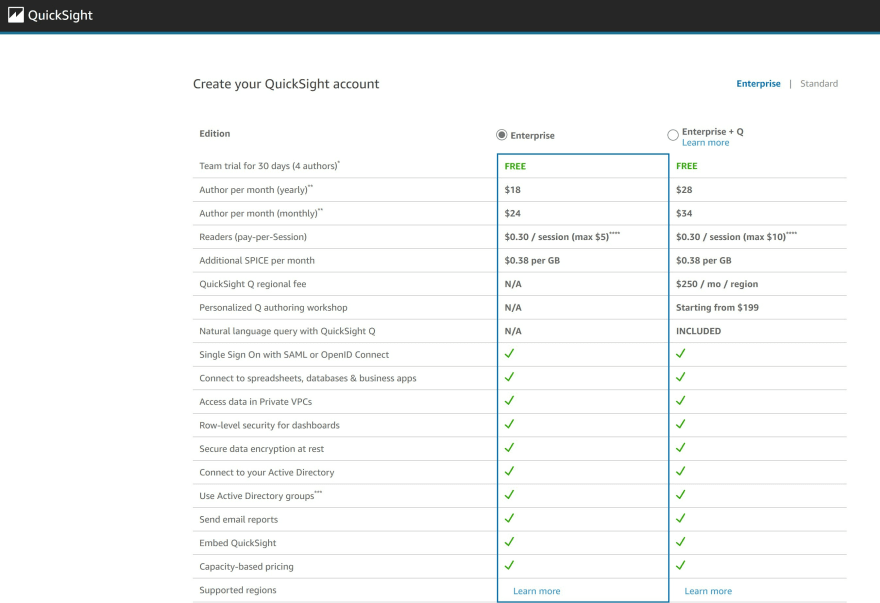
Task: Click Enterprise + Q checkmark for Row-level security
Action: click(x=680, y=424)
